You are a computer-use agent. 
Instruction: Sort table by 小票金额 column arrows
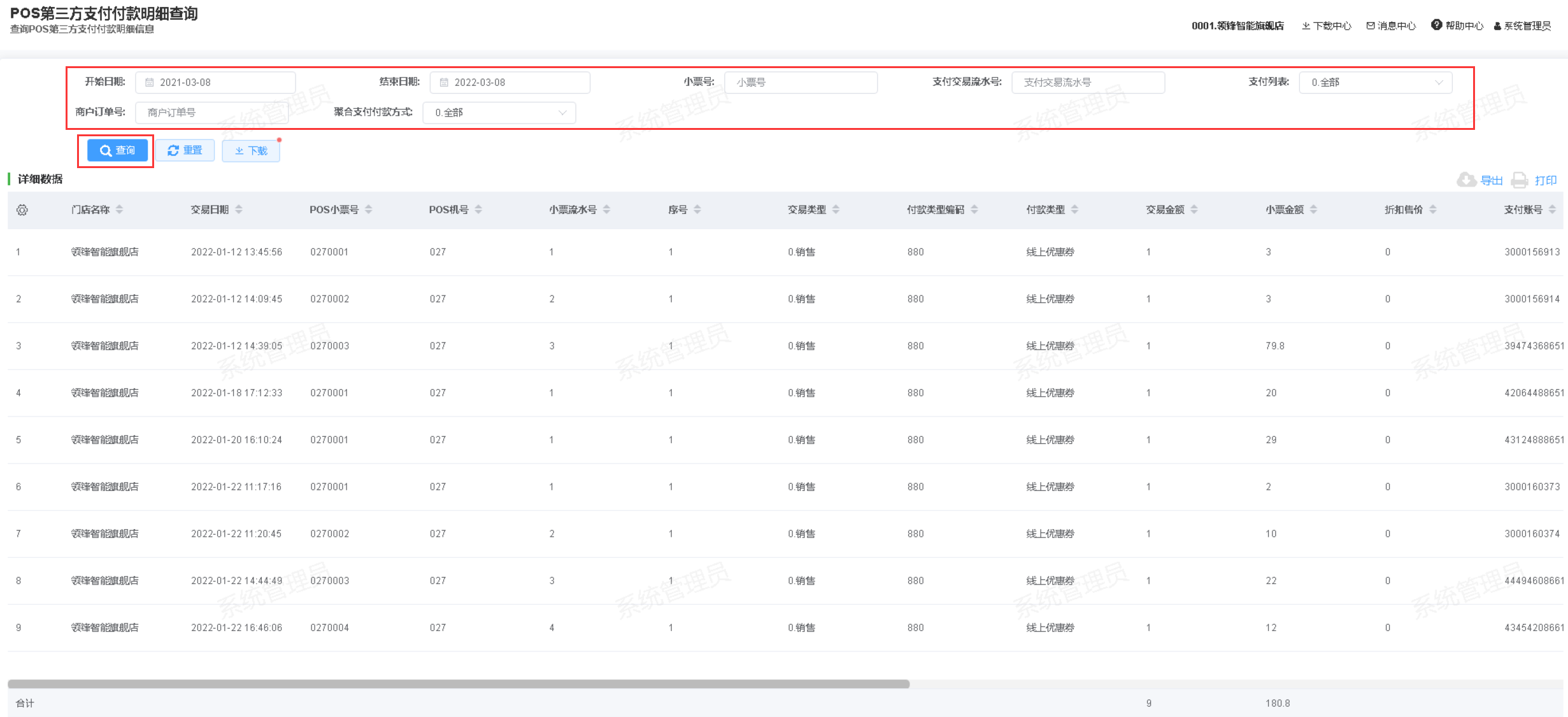(x=1313, y=209)
